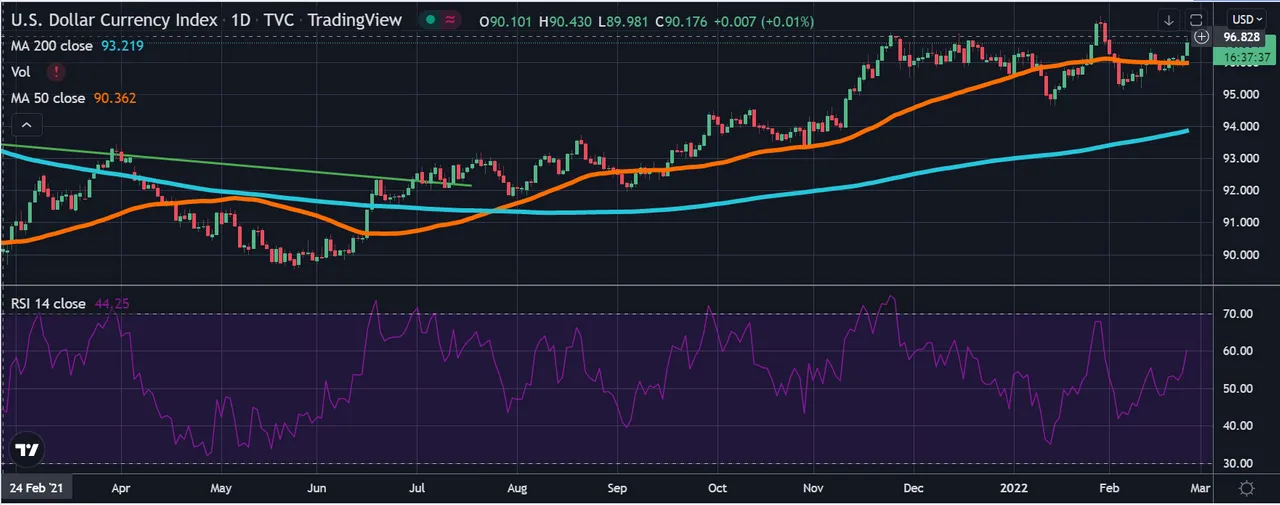Click the green market status dot
The image size is (1280, 505).
pos(430,20)
